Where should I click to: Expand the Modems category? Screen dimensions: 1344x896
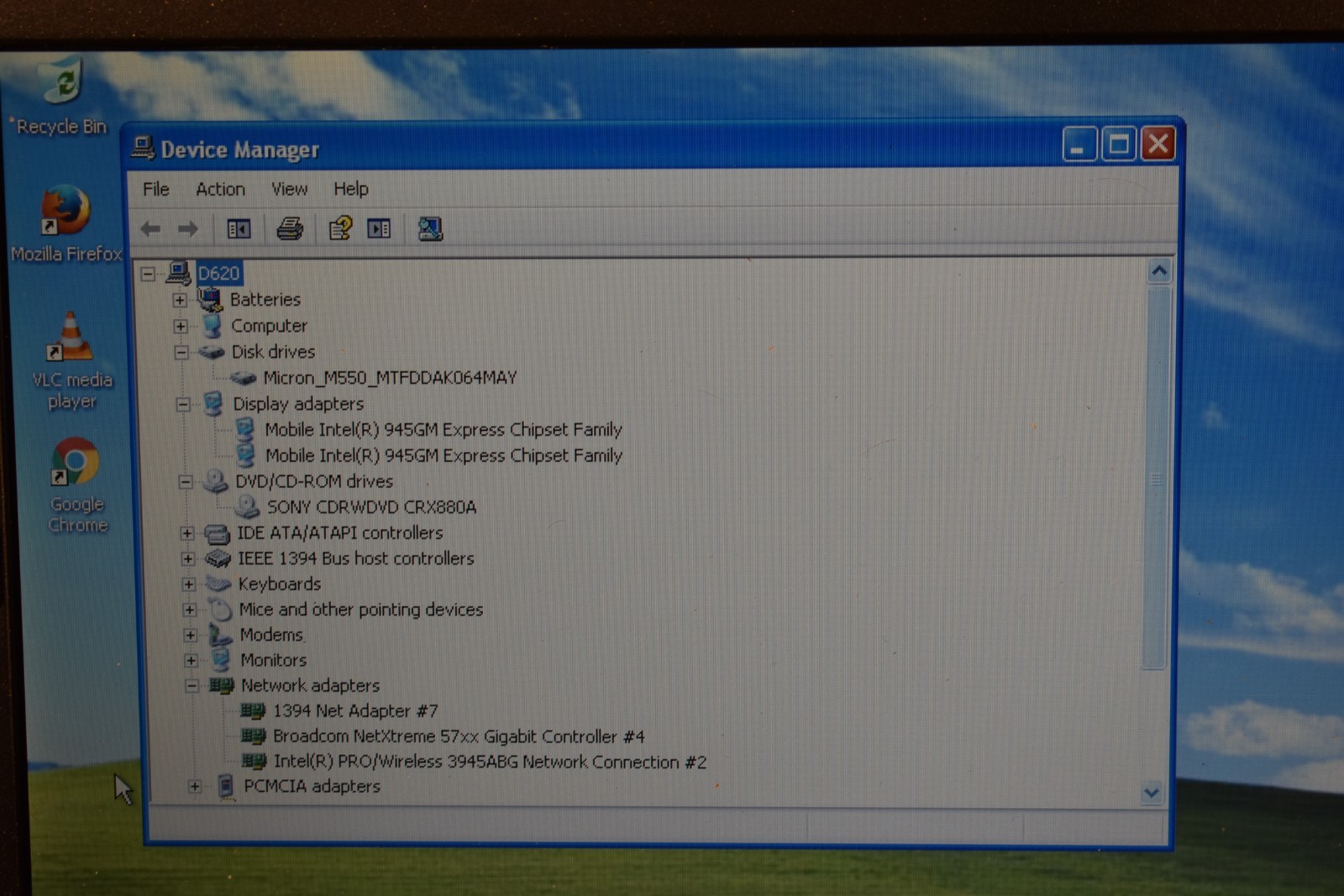(x=191, y=635)
